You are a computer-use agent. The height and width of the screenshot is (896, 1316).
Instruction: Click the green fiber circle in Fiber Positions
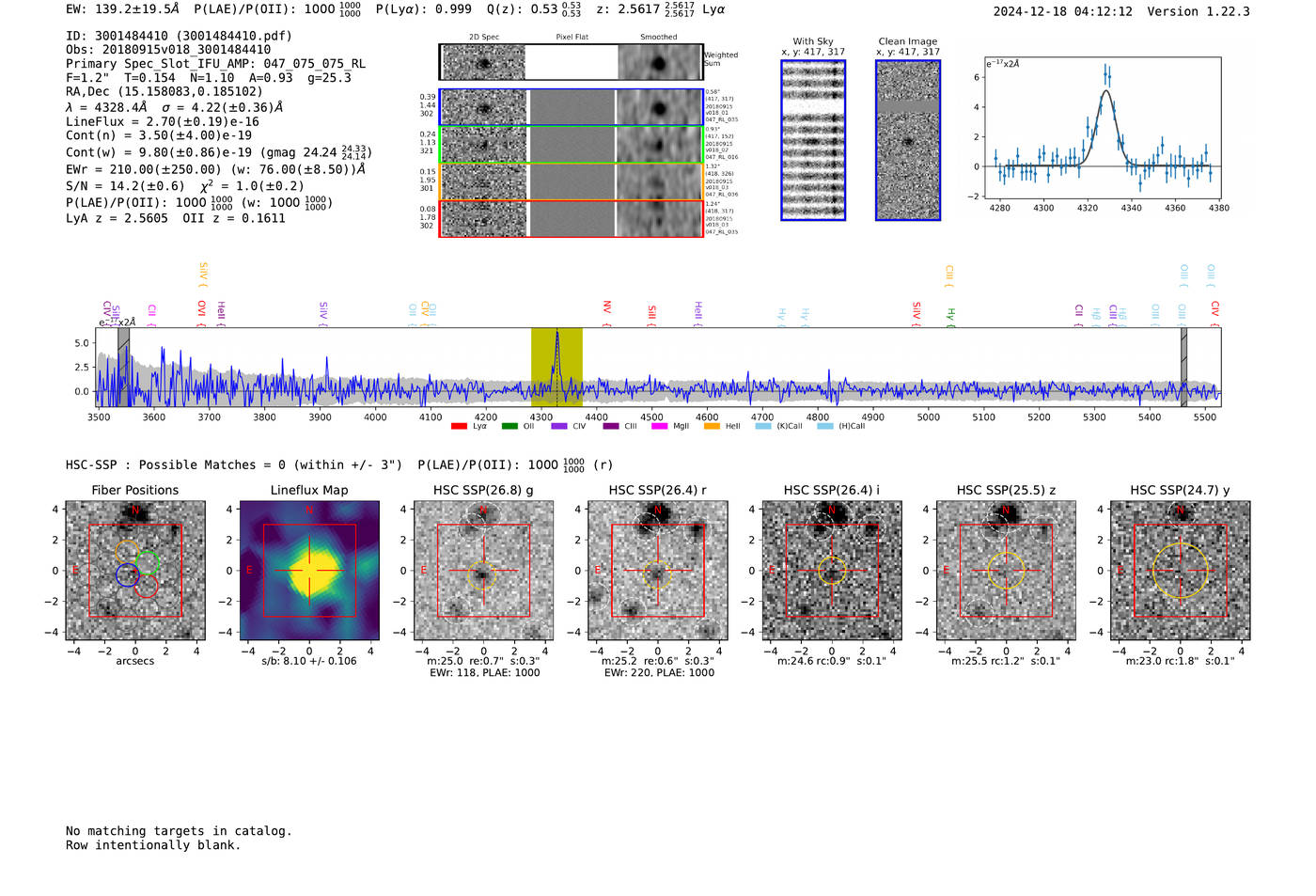click(x=148, y=562)
